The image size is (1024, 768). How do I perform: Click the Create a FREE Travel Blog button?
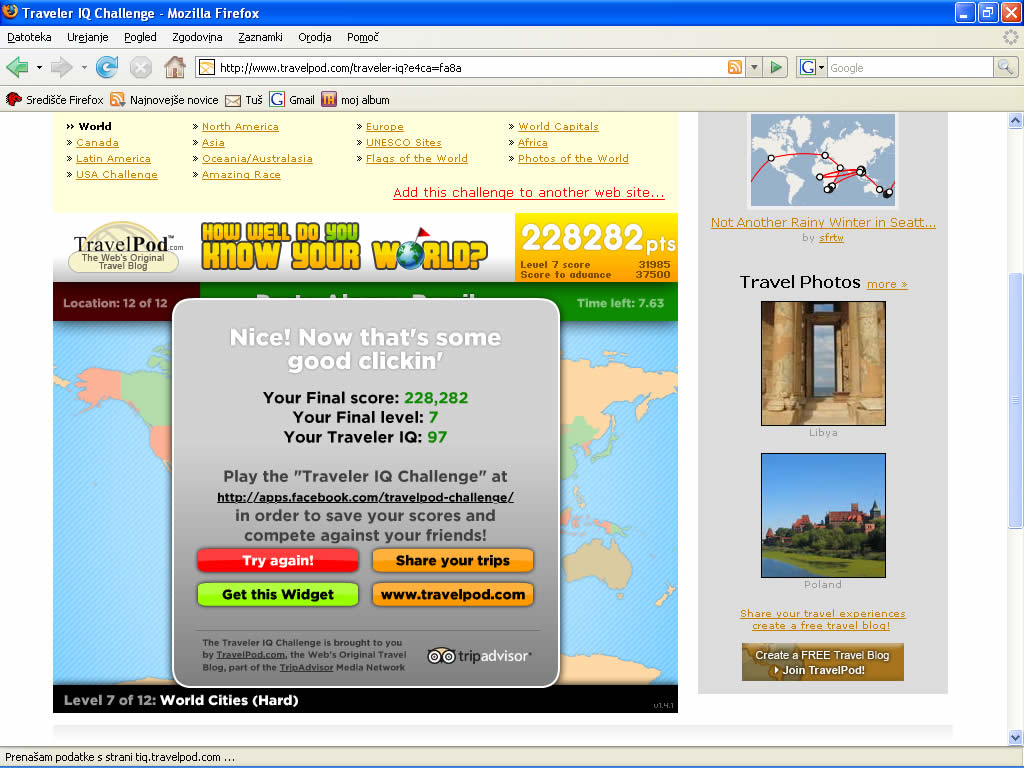823,662
